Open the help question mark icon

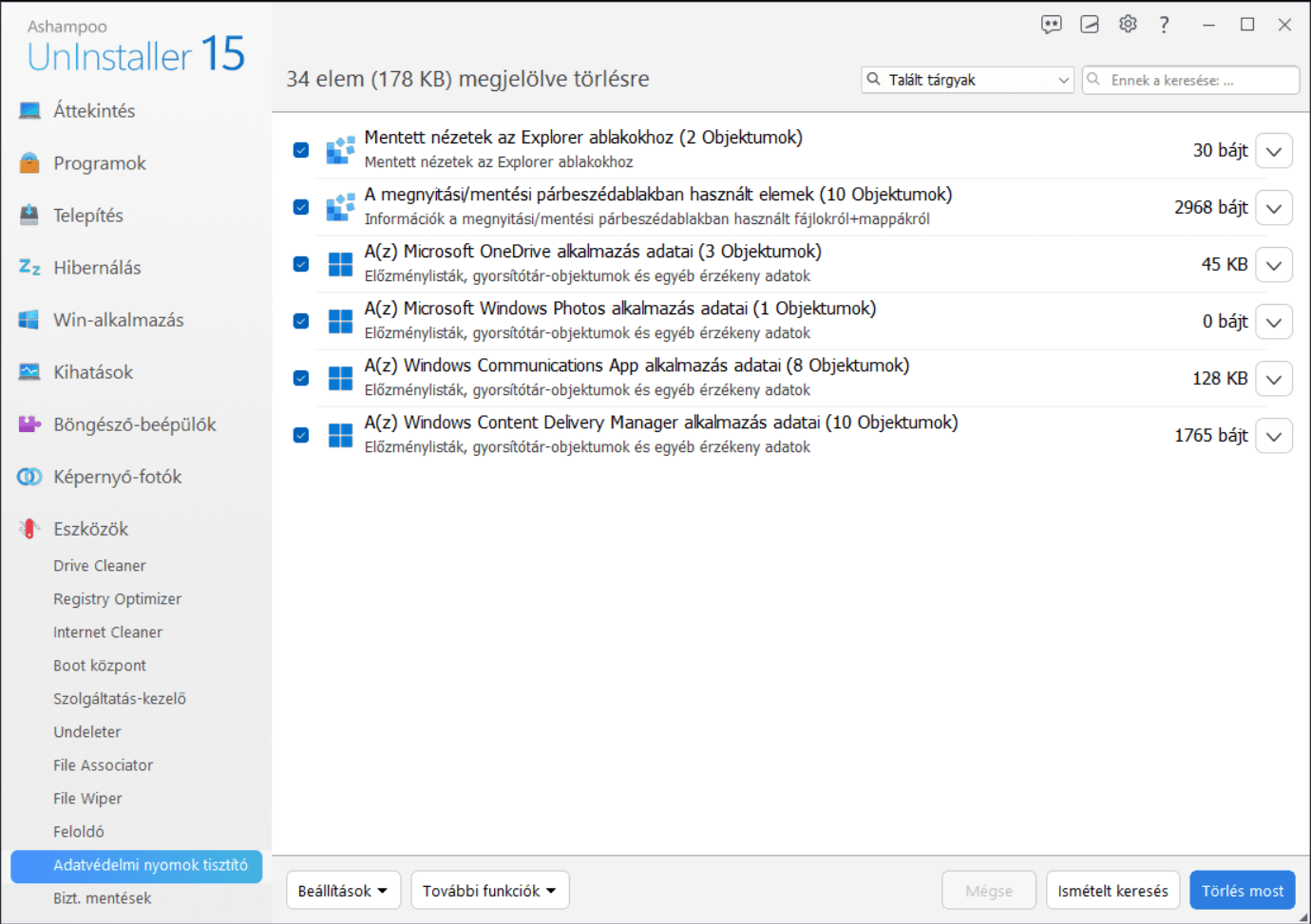pos(1164,25)
